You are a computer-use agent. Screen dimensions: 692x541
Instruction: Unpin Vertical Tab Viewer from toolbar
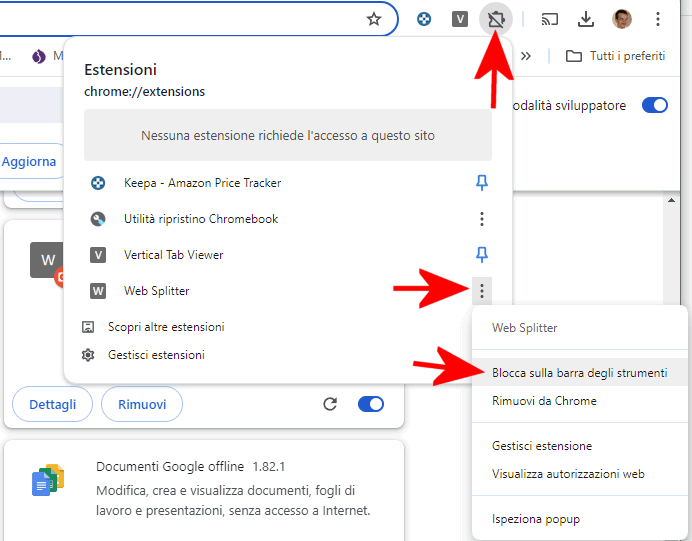(481, 255)
